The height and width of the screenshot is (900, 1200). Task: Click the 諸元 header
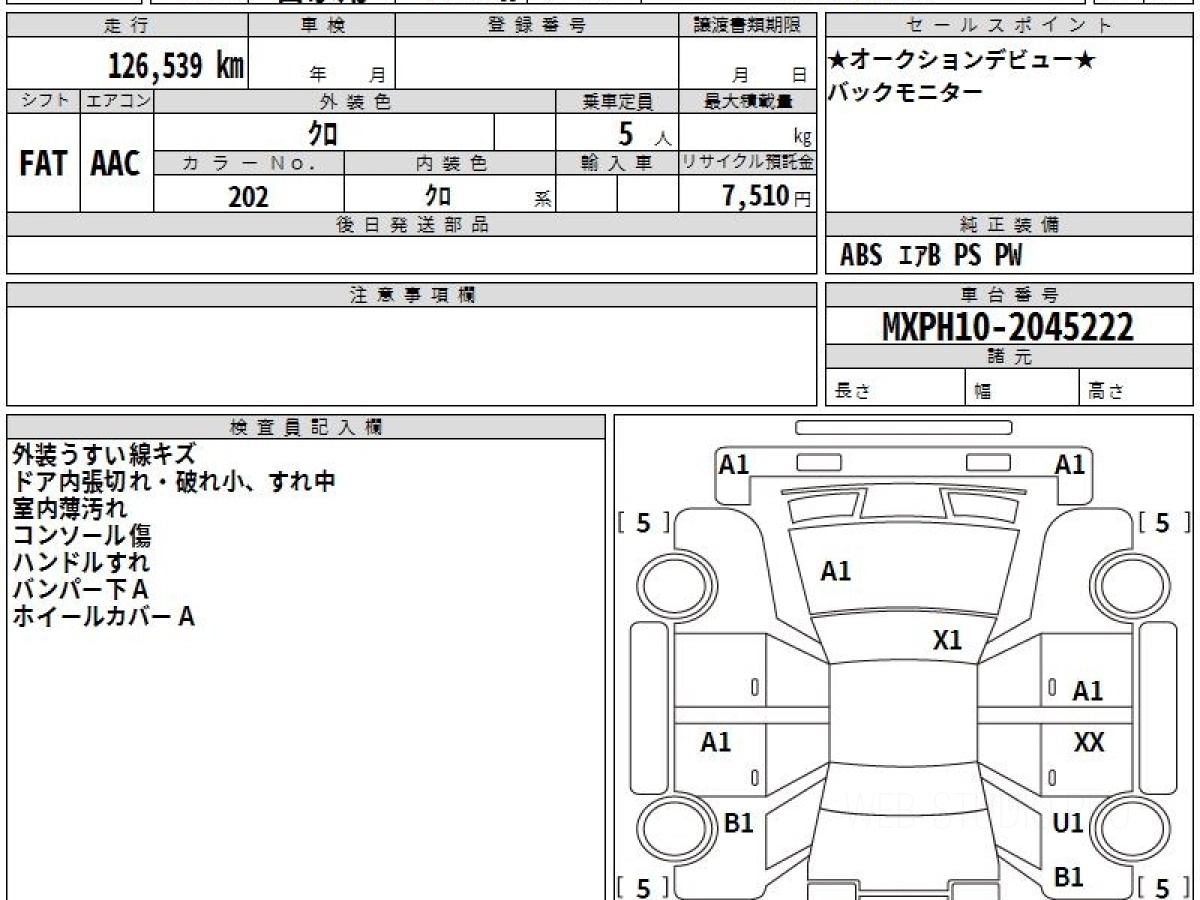click(1009, 357)
